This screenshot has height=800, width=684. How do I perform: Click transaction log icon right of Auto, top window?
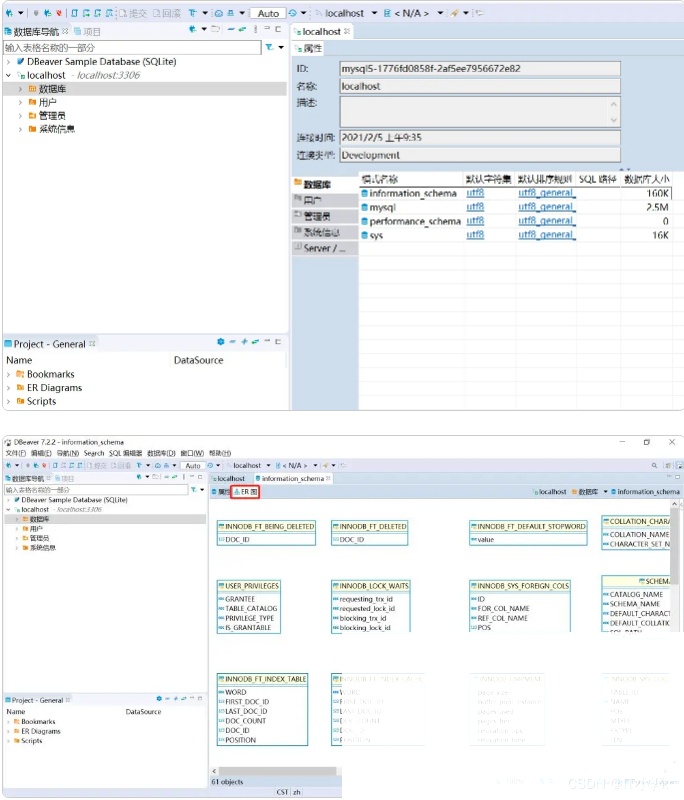293,13
